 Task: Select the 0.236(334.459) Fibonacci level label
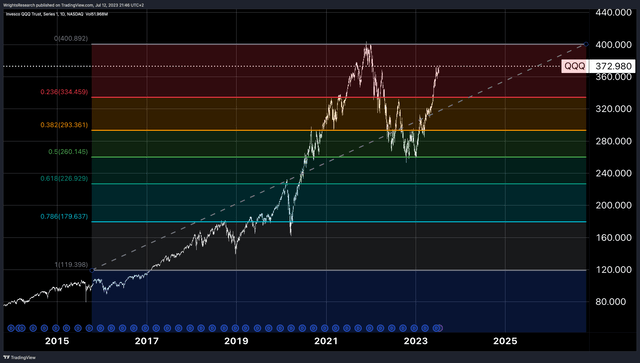[64, 92]
